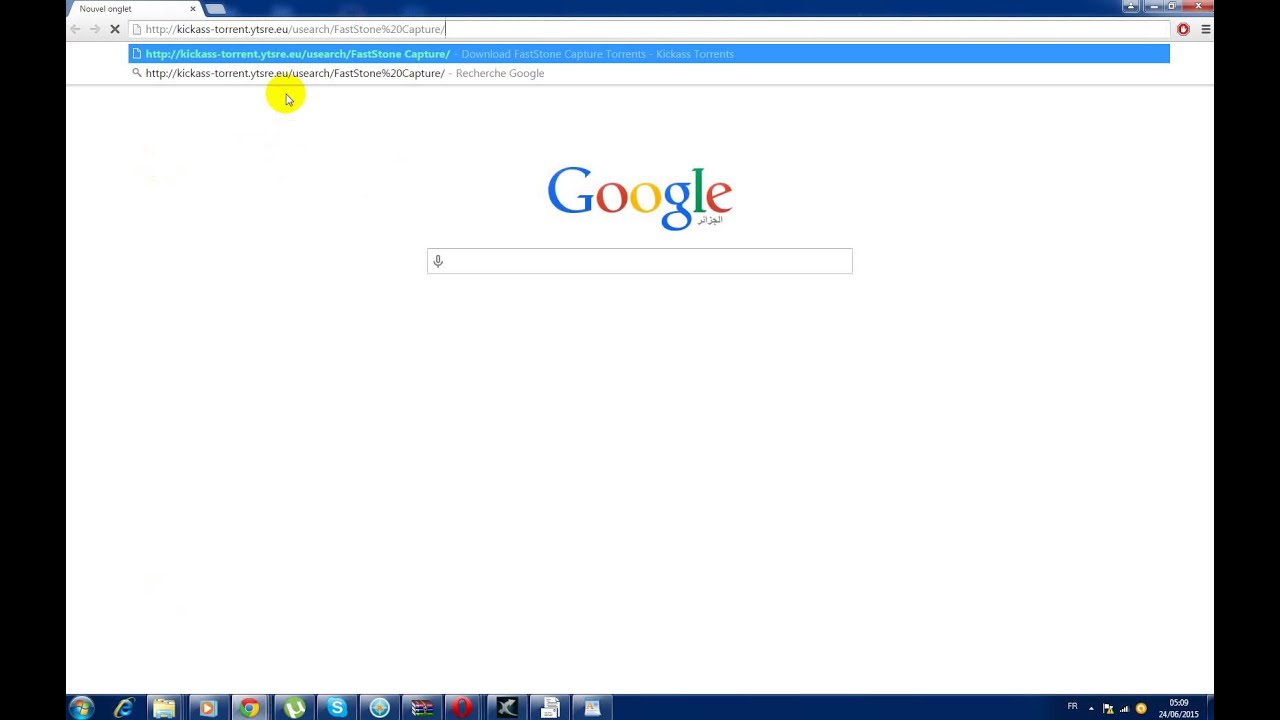Click the address bar URL field

(650, 29)
